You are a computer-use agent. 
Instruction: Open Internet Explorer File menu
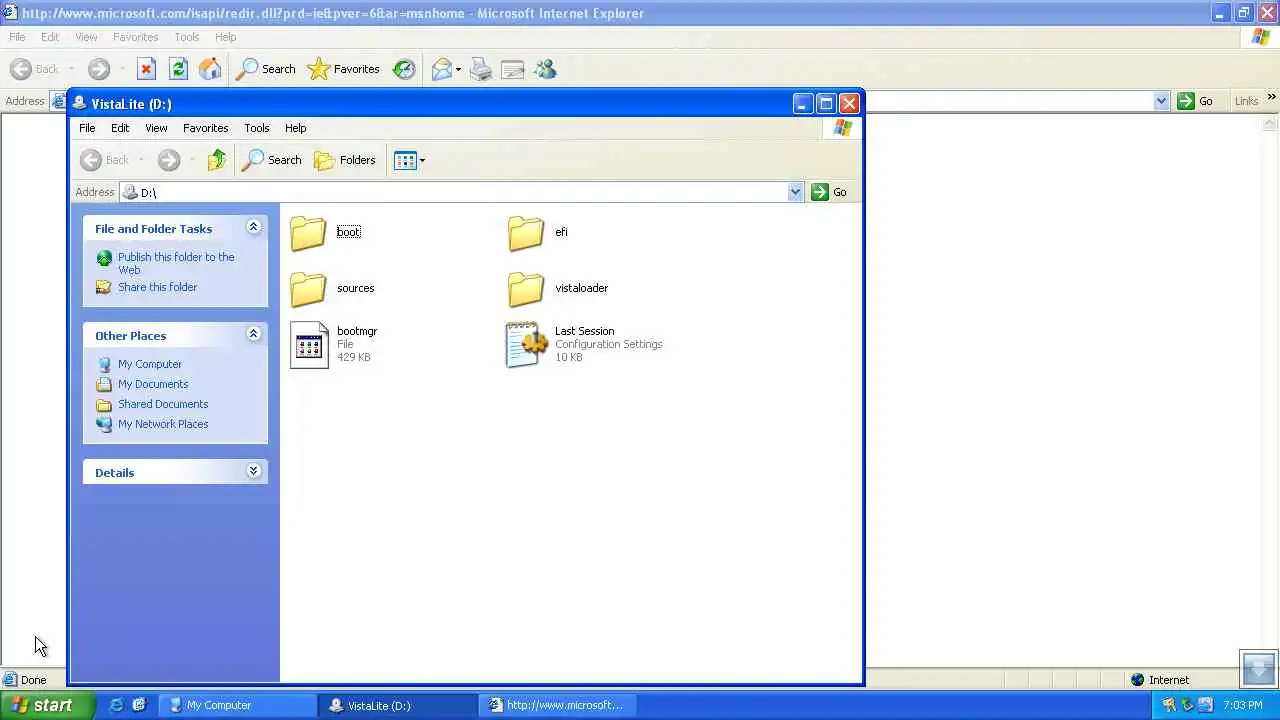(17, 37)
